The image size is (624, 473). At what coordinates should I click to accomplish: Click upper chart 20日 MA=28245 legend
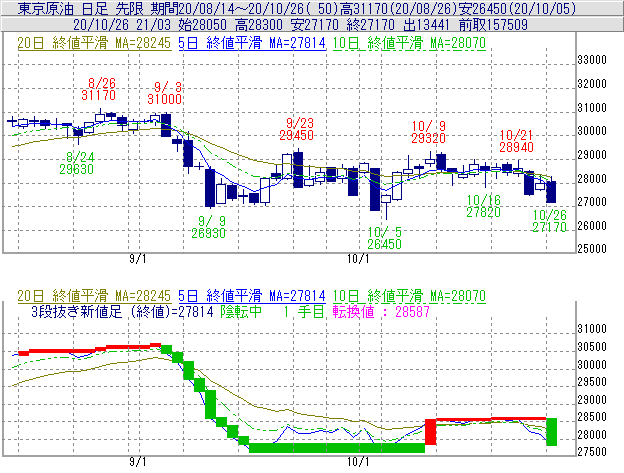[94, 43]
